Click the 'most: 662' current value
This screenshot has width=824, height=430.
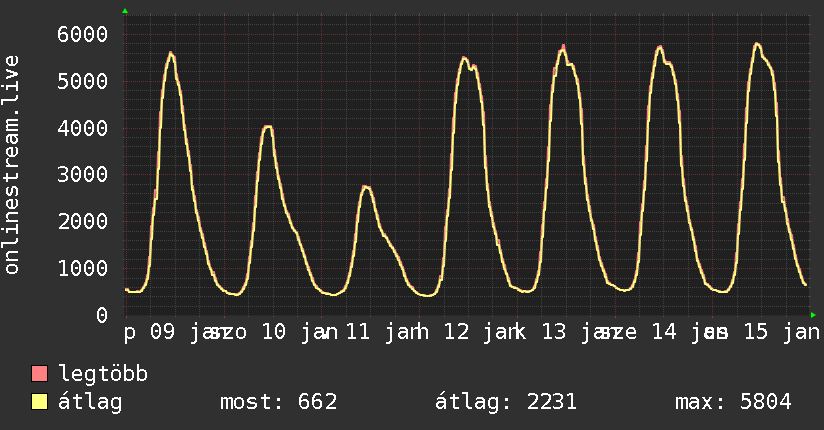pyautogui.click(x=279, y=402)
